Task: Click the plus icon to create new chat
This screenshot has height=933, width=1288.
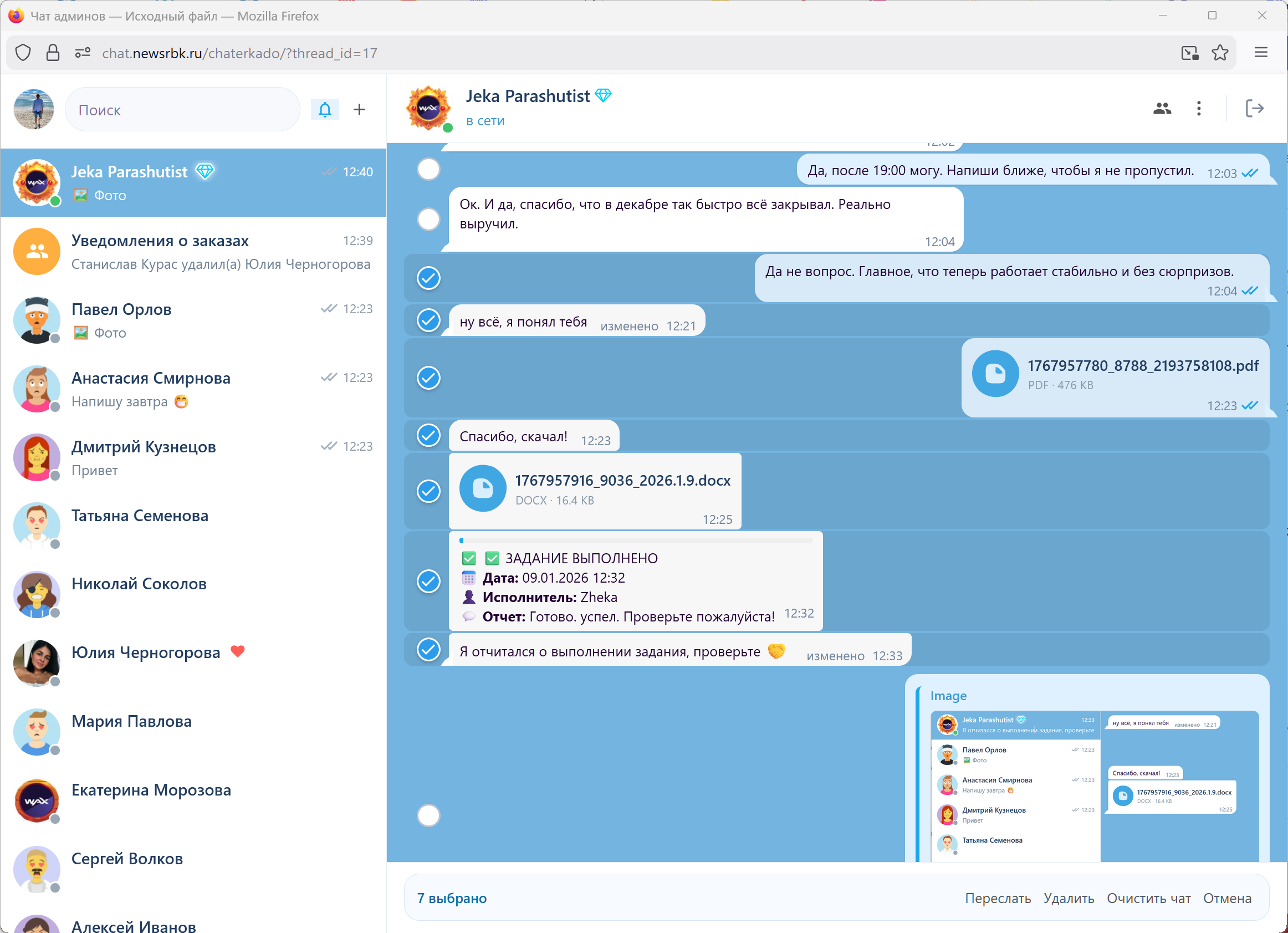Action: pos(360,110)
